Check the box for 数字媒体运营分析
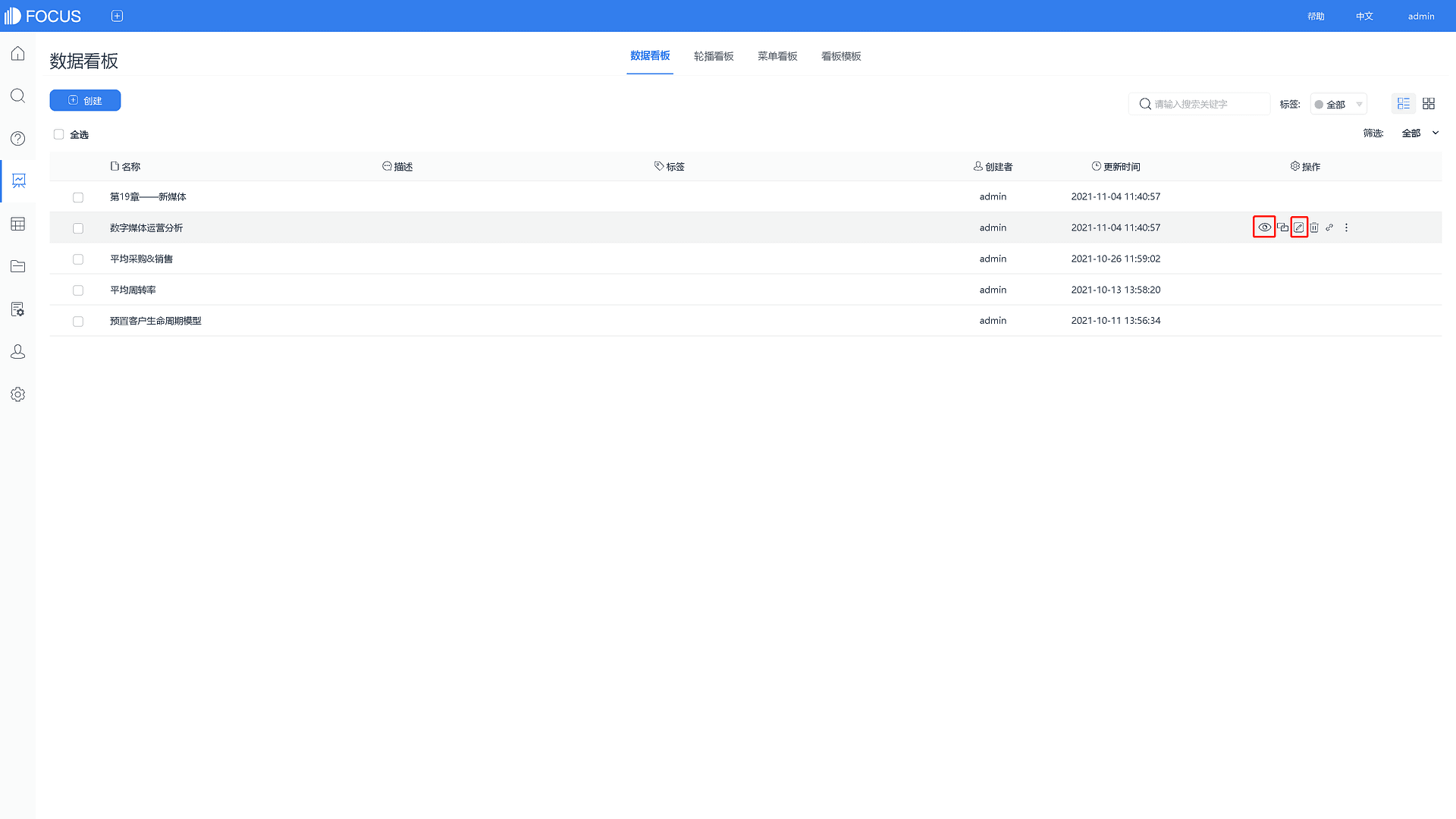 point(78,228)
